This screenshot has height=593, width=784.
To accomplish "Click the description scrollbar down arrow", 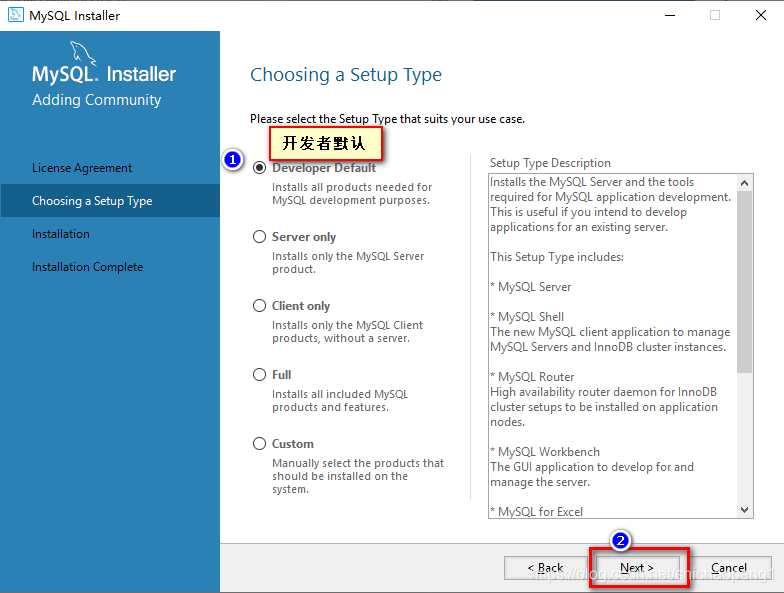I will (744, 510).
